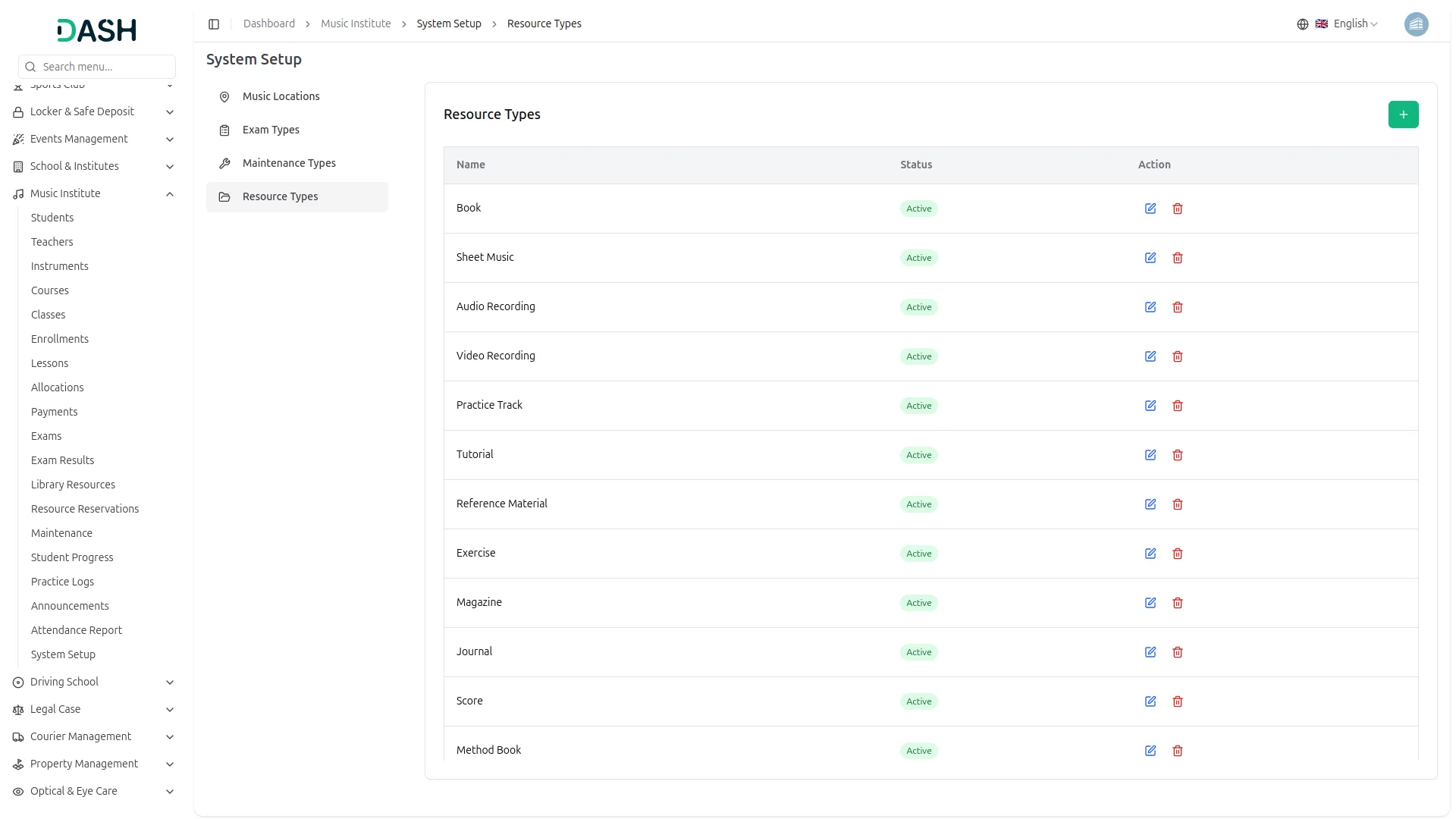The width and height of the screenshot is (1456, 819).
Task: Edit the Journal resource type
Action: [x=1150, y=652]
